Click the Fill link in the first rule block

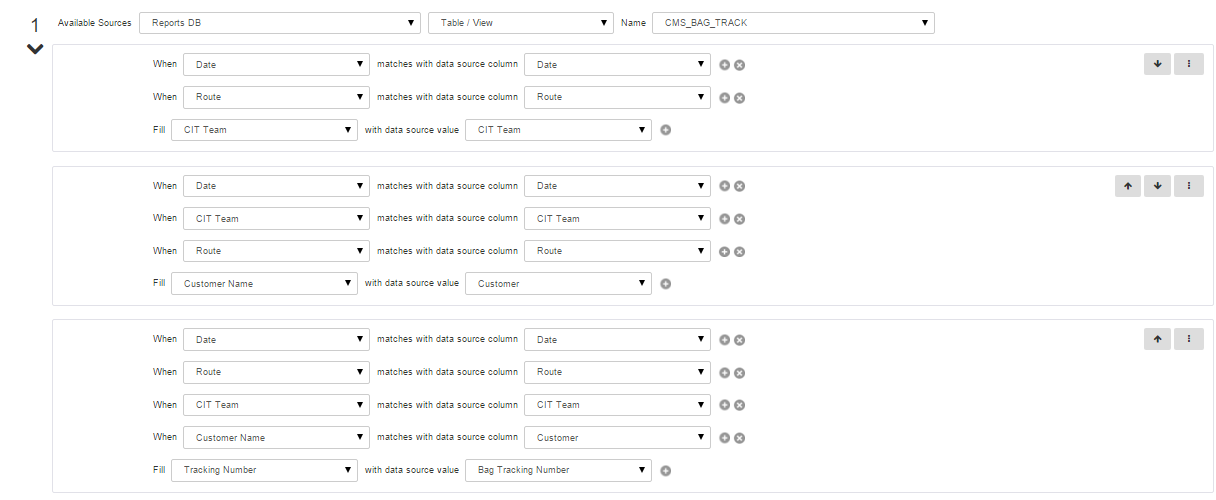click(x=159, y=129)
